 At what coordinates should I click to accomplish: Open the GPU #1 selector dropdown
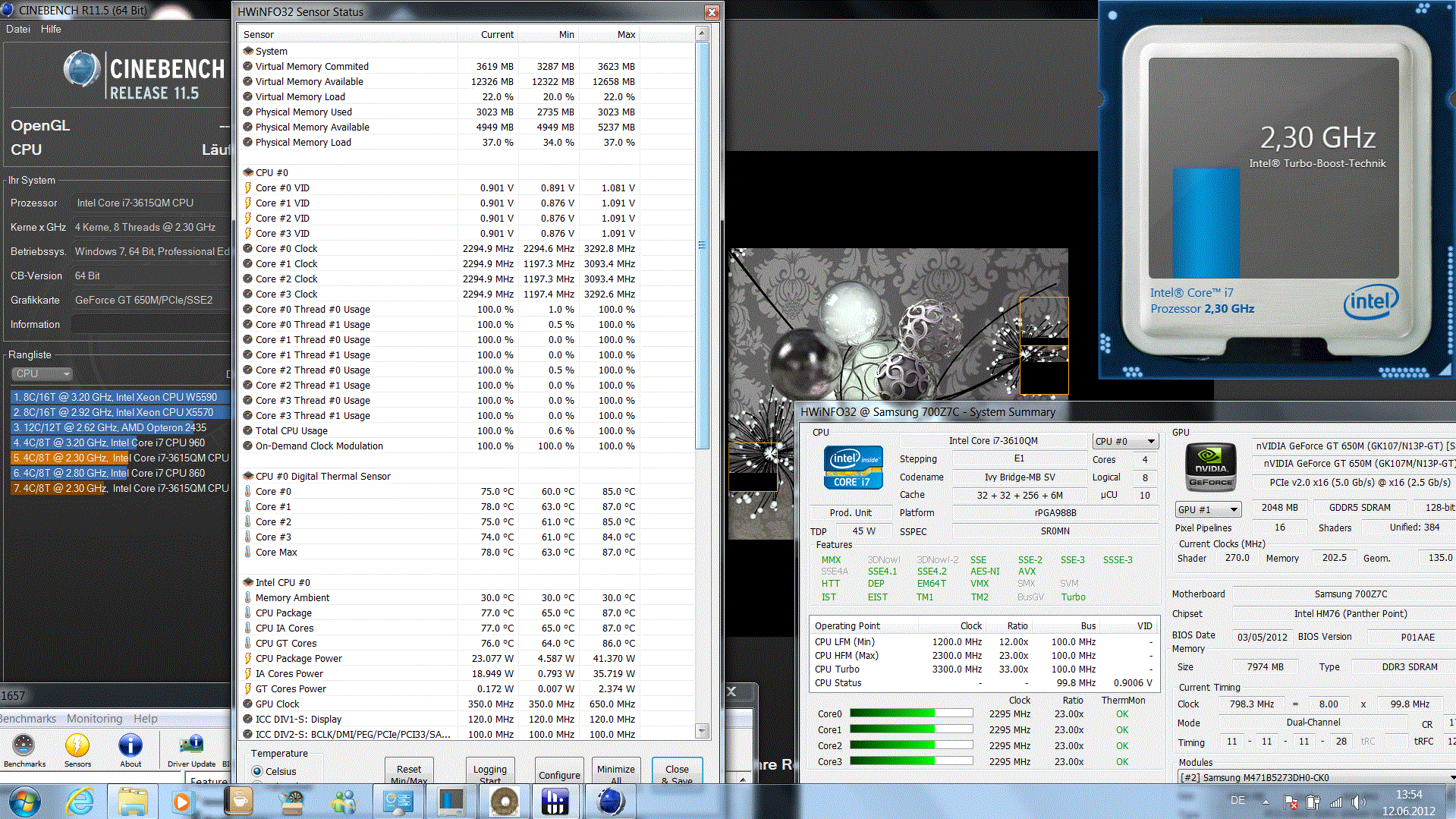[x=1208, y=509]
